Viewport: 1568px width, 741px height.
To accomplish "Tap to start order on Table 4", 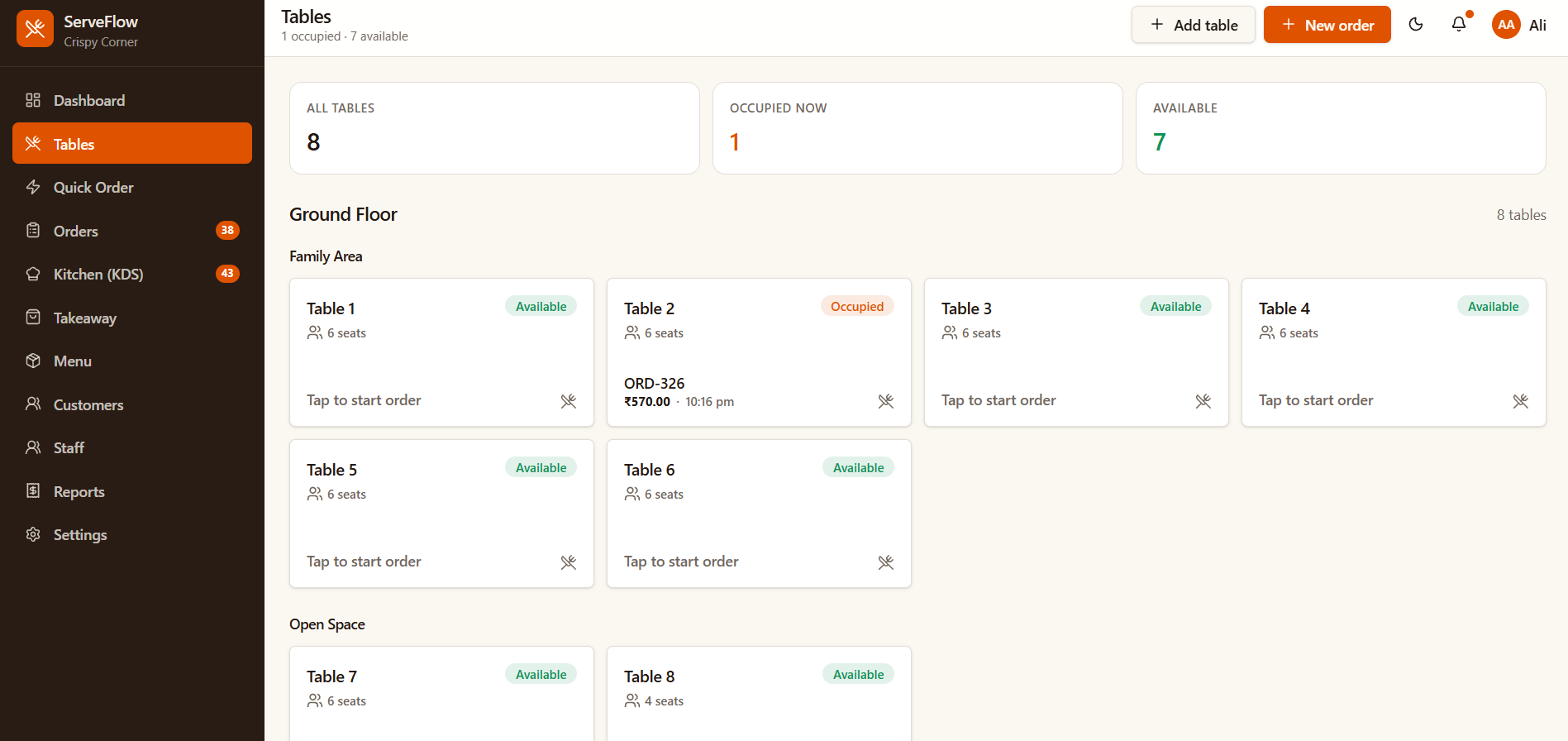I will pyautogui.click(x=1316, y=400).
